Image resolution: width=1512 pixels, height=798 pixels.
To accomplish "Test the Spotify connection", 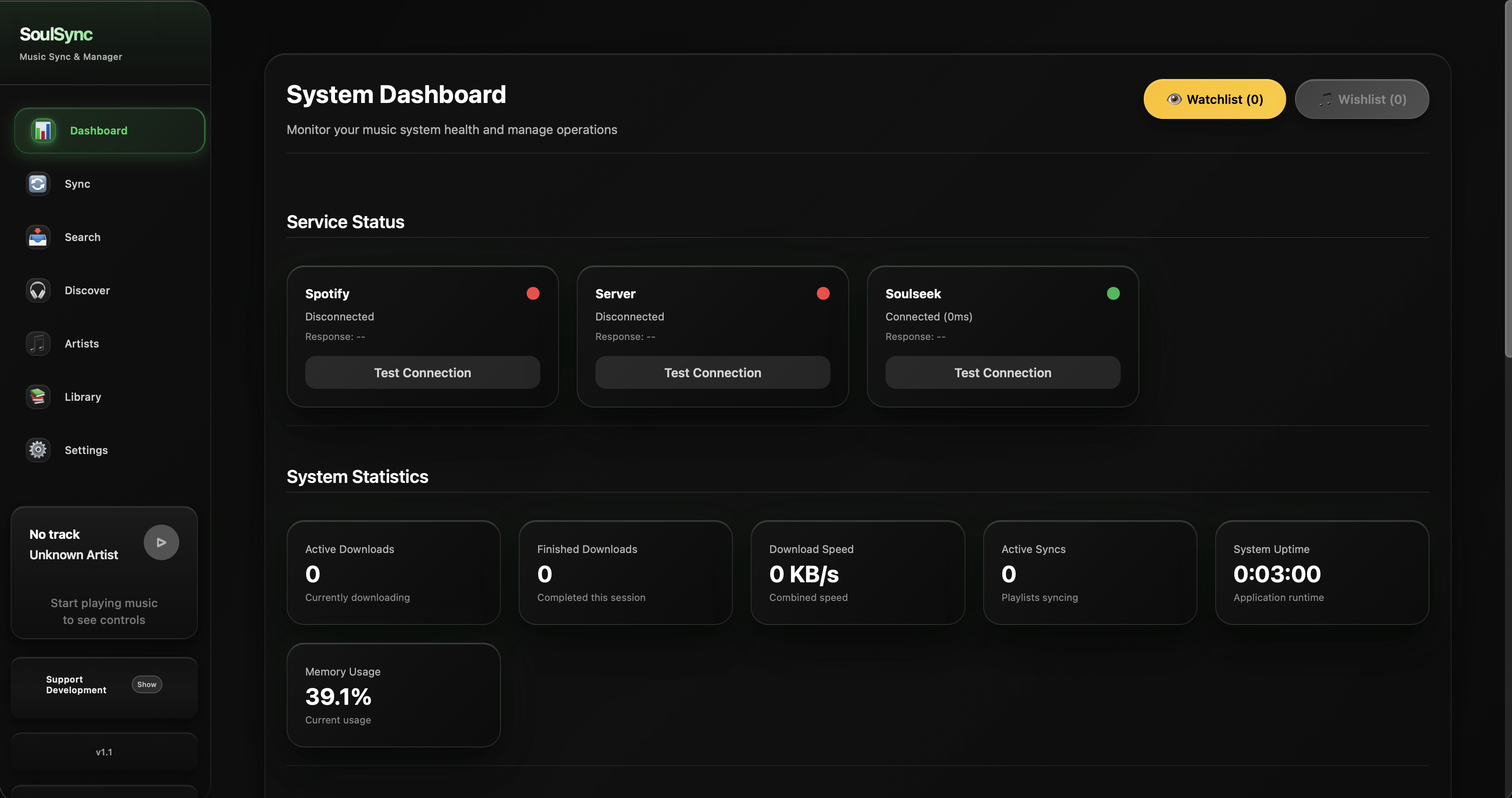I will pos(422,372).
